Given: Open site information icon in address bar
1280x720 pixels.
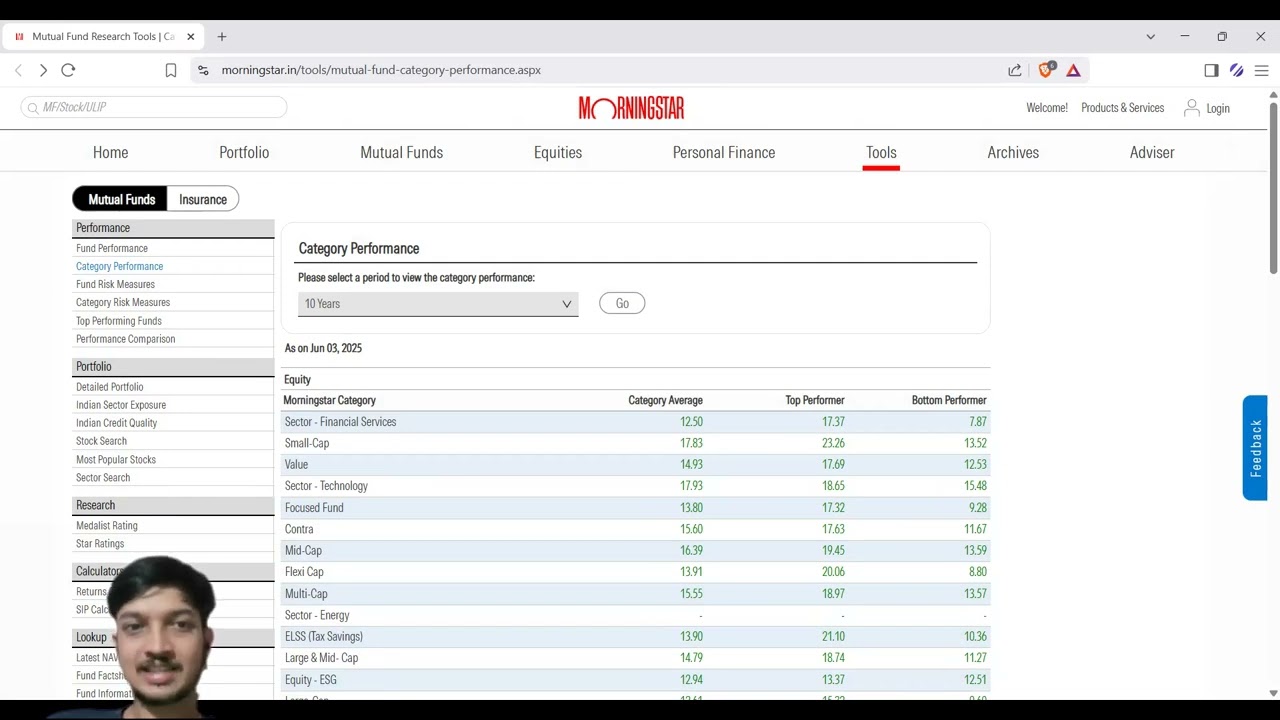Looking at the screenshot, I should pos(203,70).
